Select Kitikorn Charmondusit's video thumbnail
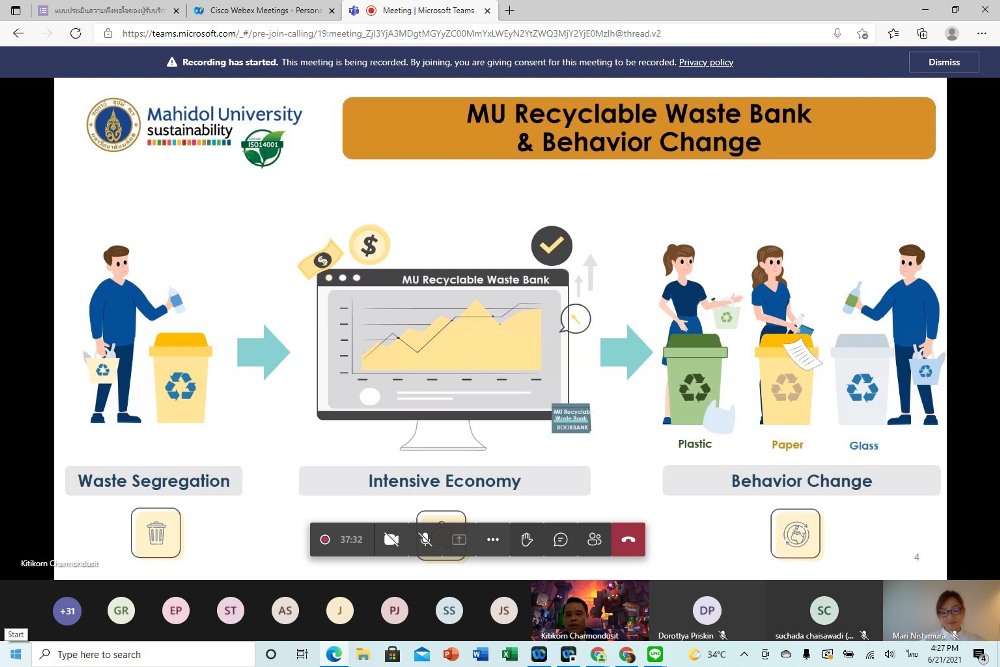Viewport: 1000px width, 667px height. point(590,608)
